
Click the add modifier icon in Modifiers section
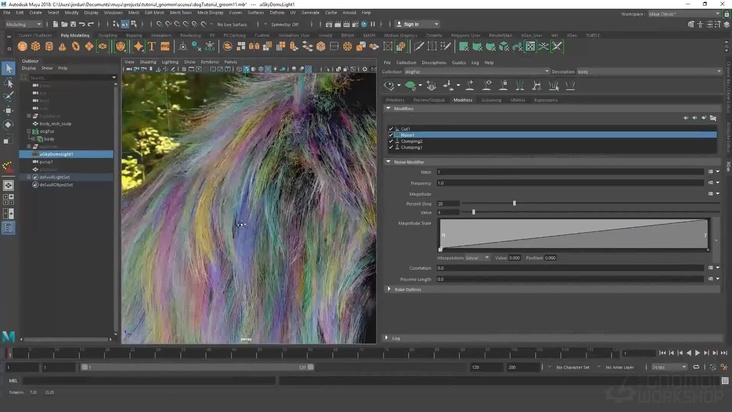coord(685,118)
